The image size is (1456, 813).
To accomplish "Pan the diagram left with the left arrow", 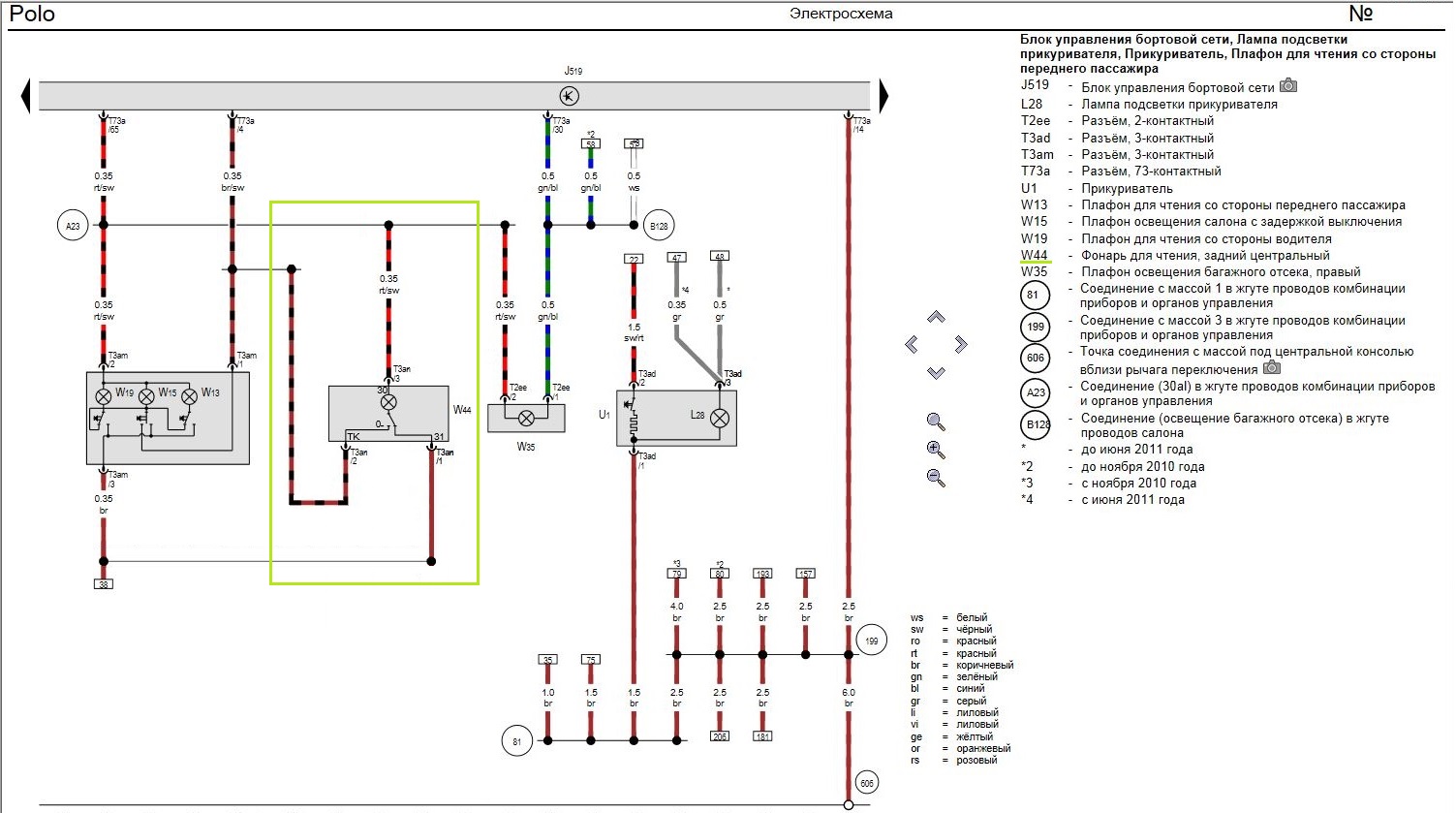I will tap(911, 344).
